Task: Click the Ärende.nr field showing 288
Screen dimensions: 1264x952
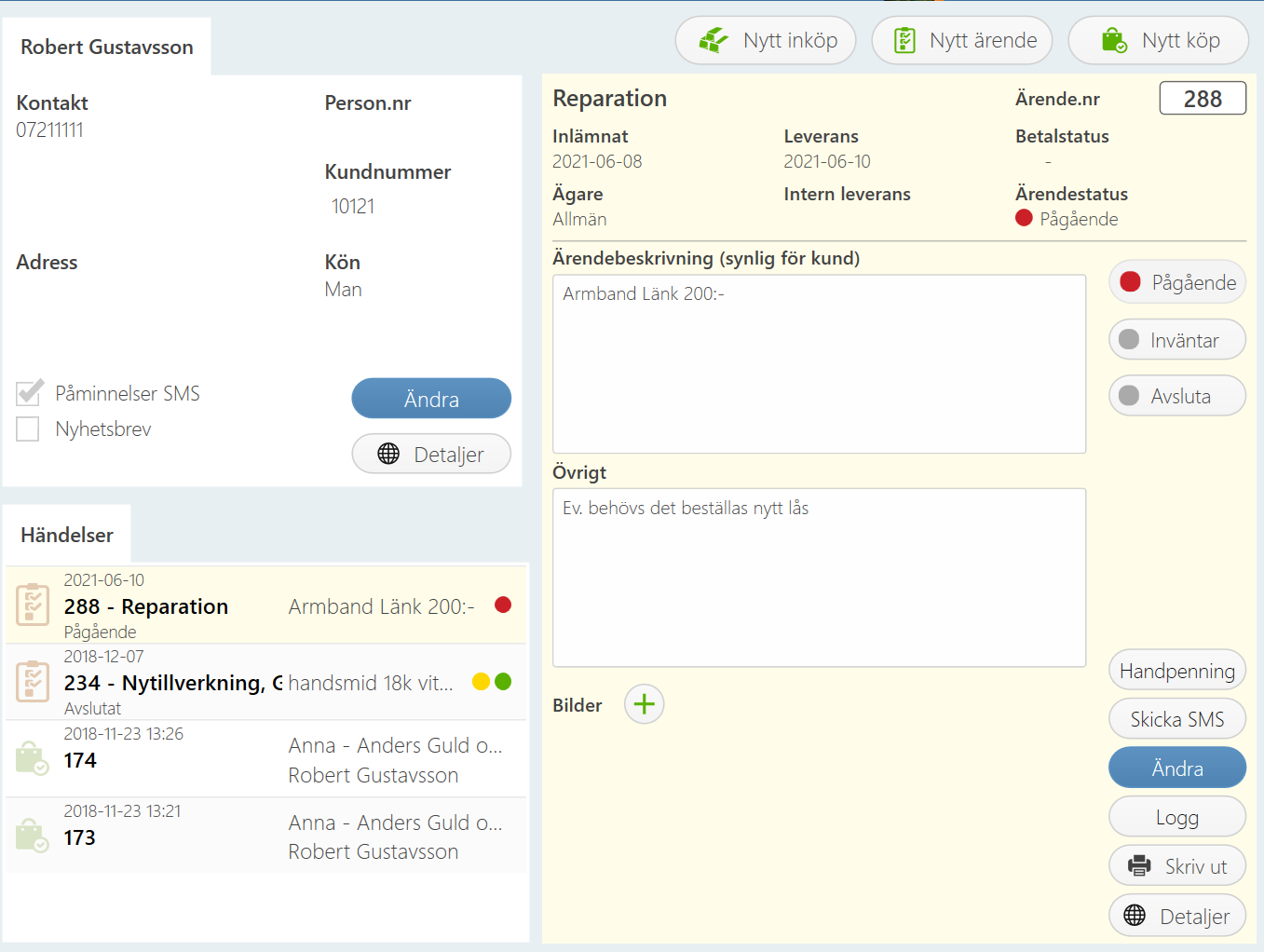Action: (x=1203, y=98)
